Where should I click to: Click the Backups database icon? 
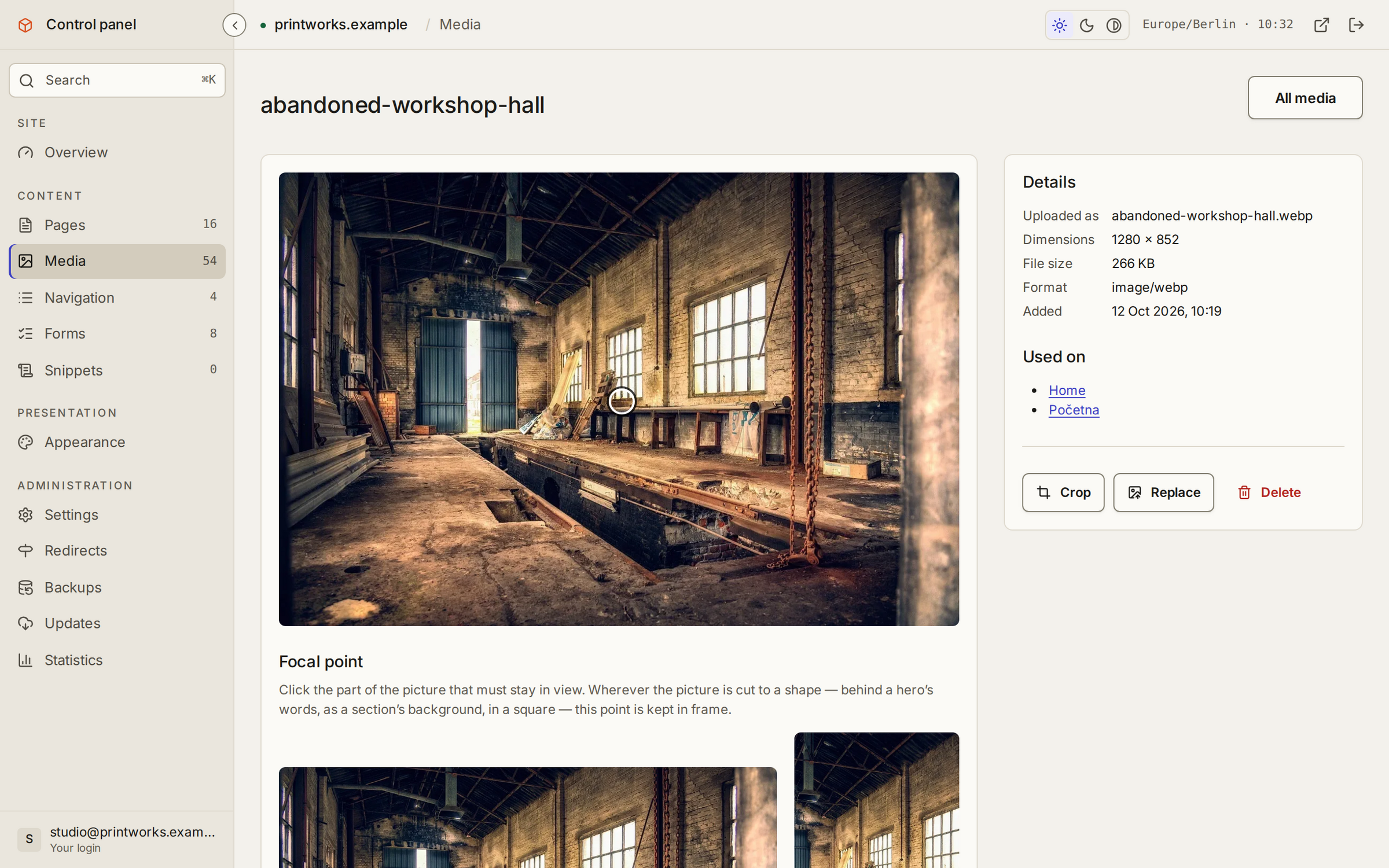pyautogui.click(x=25, y=587)
